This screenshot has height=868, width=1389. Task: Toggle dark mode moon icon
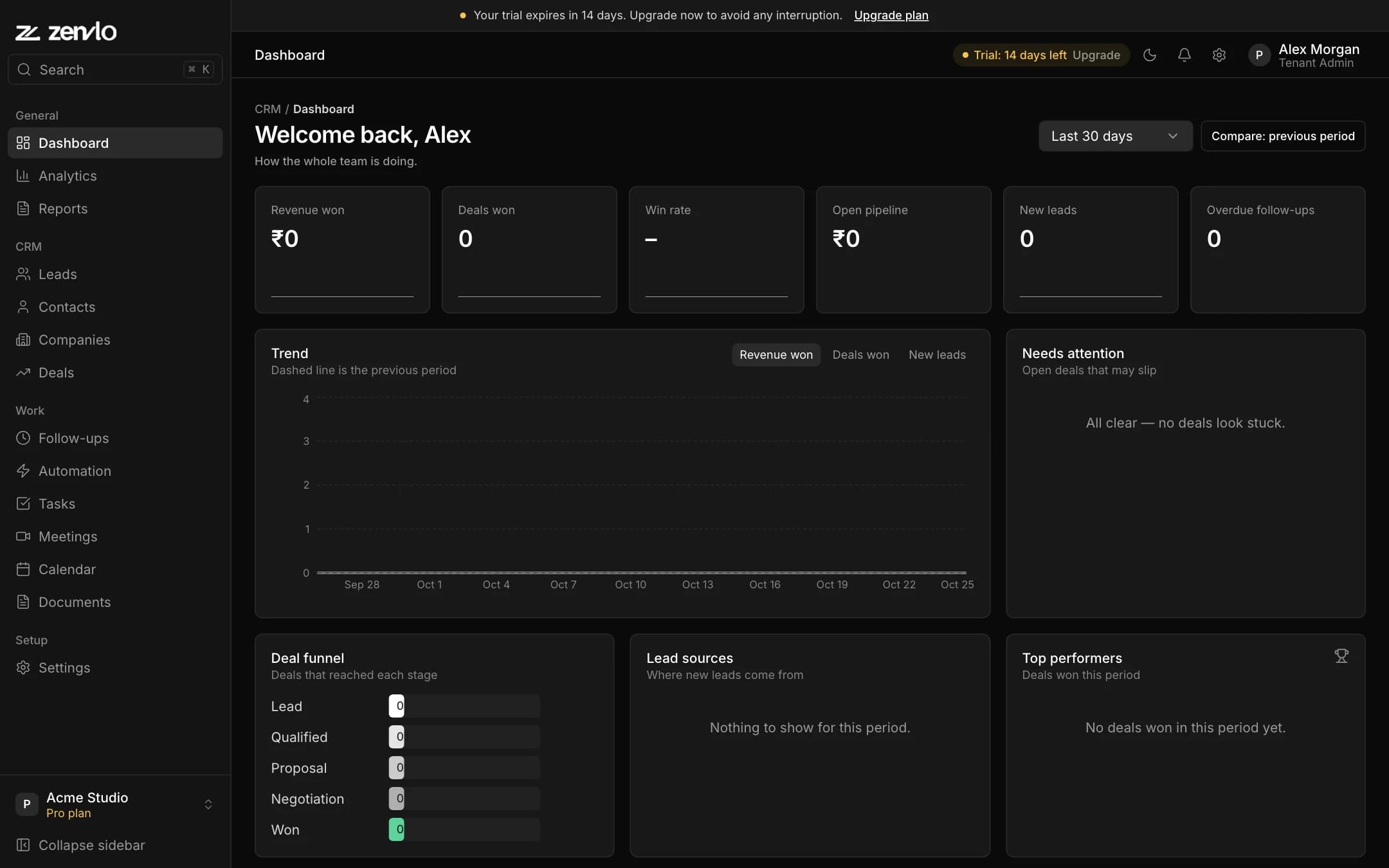pyautogui.click(x=1150, y=55)
